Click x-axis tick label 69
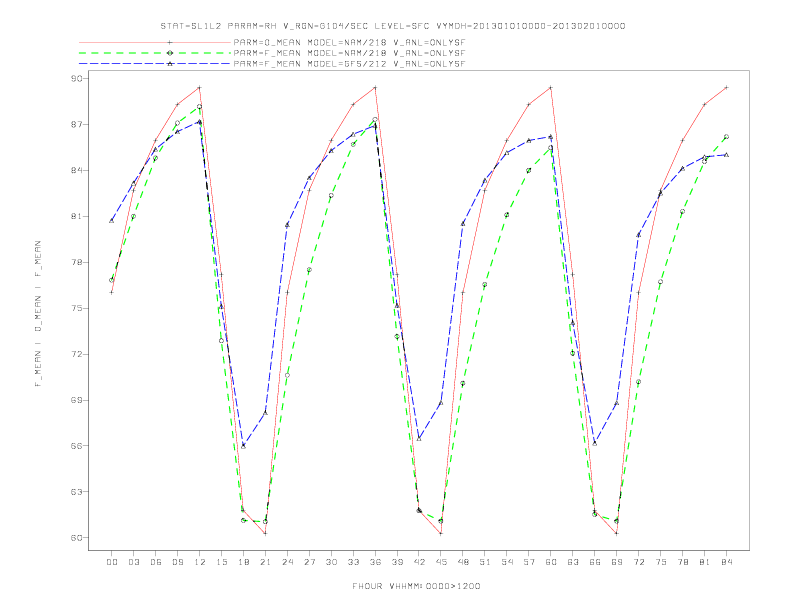This screenshot has height=612, width=792. (617, 562)
